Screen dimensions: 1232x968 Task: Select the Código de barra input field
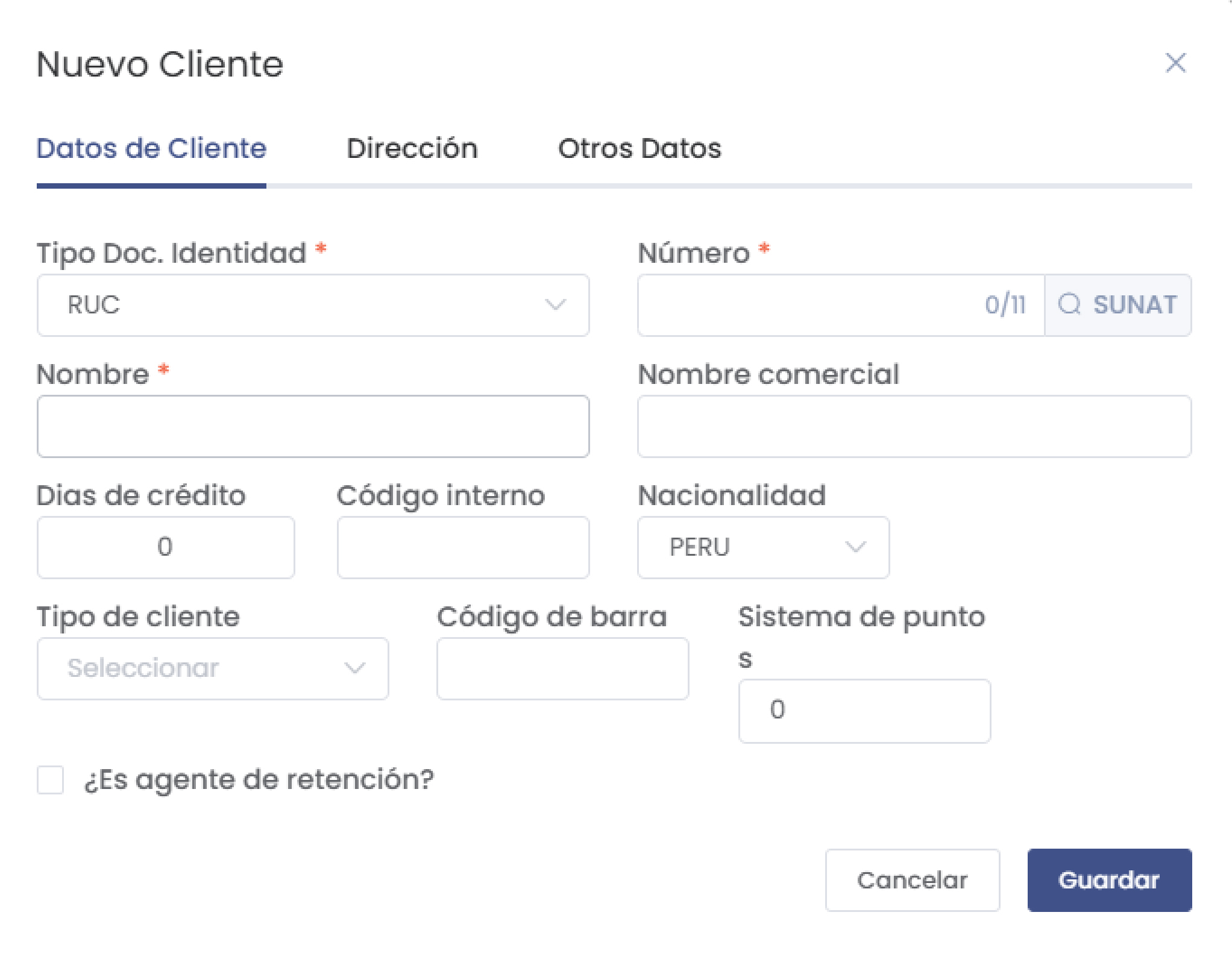pos(562,669)
